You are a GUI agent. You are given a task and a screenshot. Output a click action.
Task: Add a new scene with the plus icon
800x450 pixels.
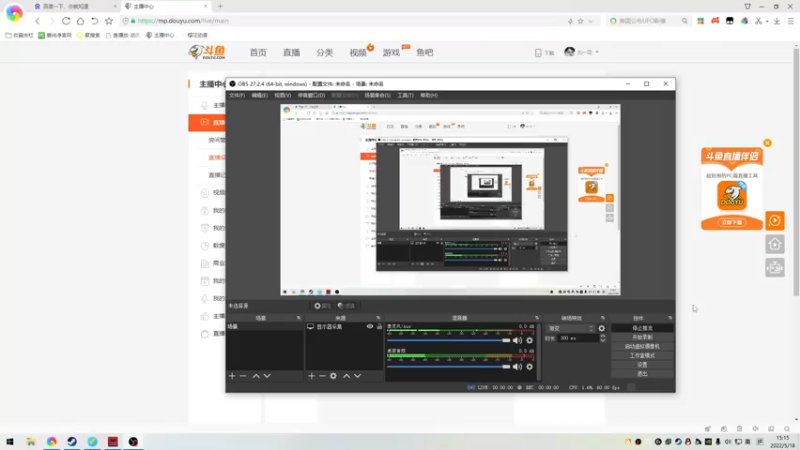(232, 376)
